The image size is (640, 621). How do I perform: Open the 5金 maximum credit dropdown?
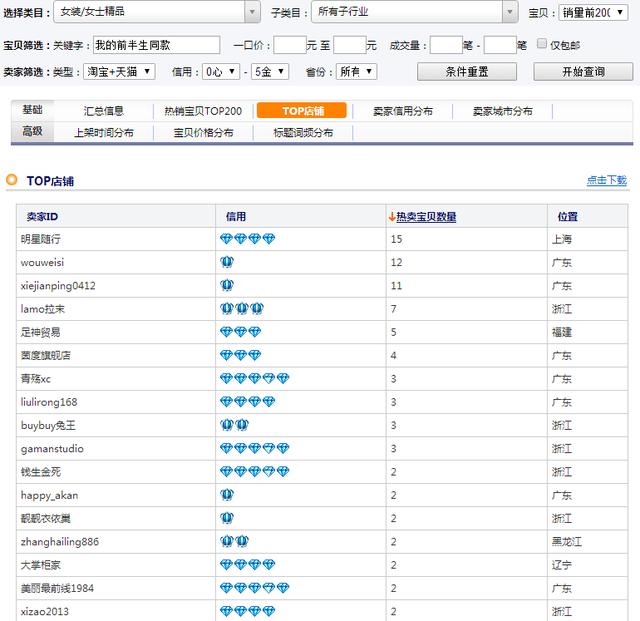click(x=270, y=72)
